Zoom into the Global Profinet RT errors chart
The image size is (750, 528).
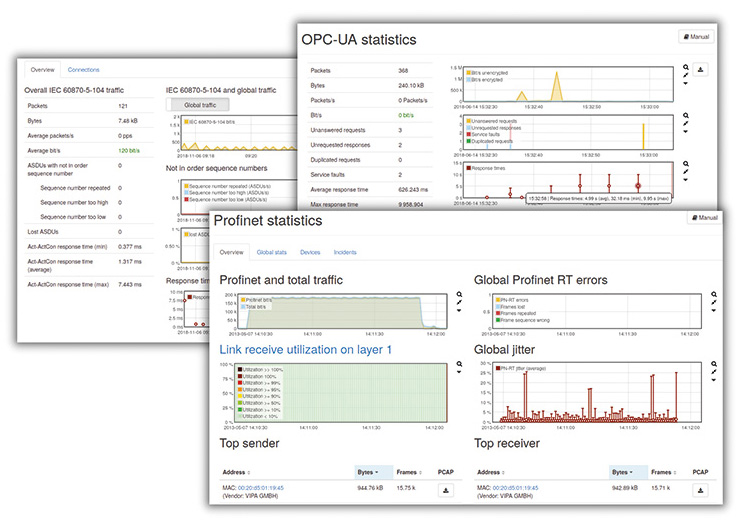[x=714, y=295]
